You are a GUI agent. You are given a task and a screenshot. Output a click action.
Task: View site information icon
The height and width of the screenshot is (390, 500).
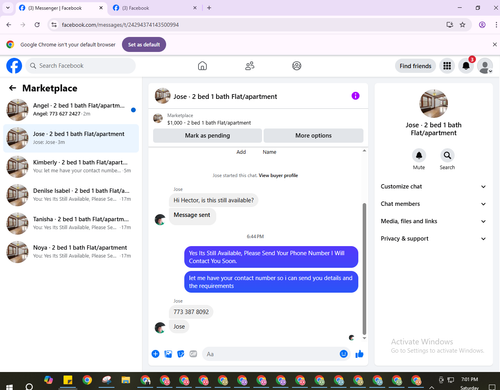click(54, 25)
